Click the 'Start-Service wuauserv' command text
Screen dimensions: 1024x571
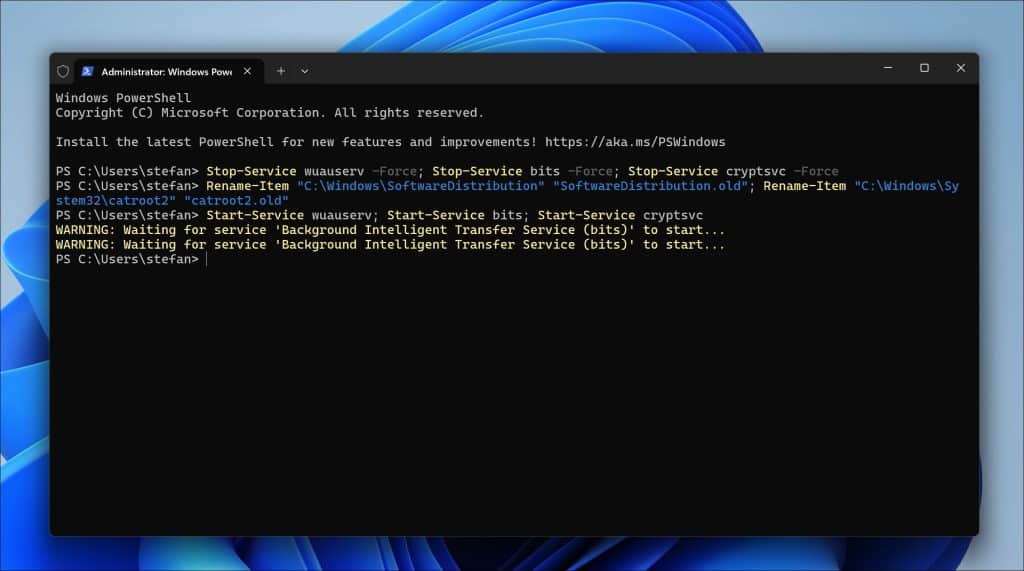289,215
